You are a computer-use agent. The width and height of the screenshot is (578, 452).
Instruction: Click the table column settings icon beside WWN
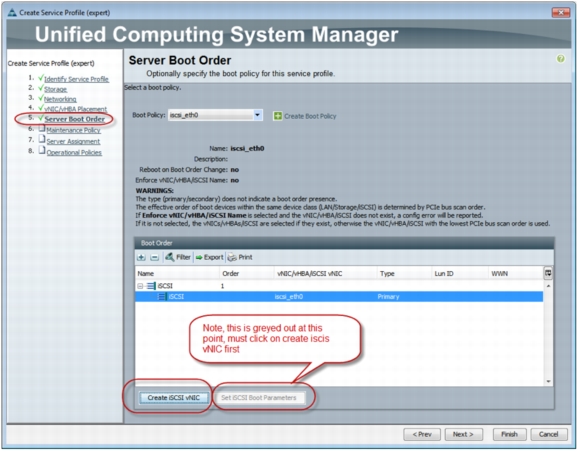coord(548,273)
